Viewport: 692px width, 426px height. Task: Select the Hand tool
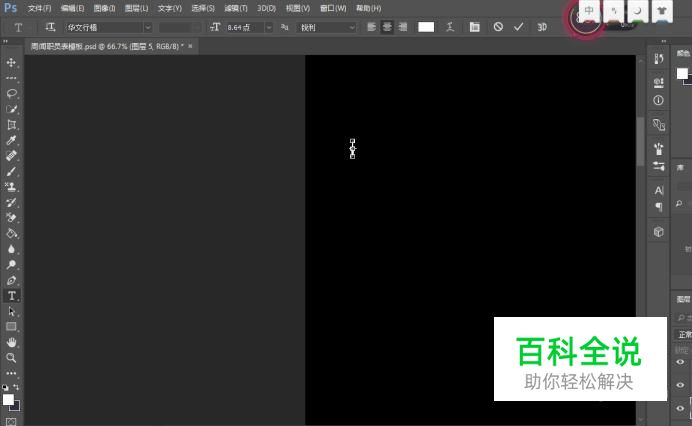click(x=11, y=342)
